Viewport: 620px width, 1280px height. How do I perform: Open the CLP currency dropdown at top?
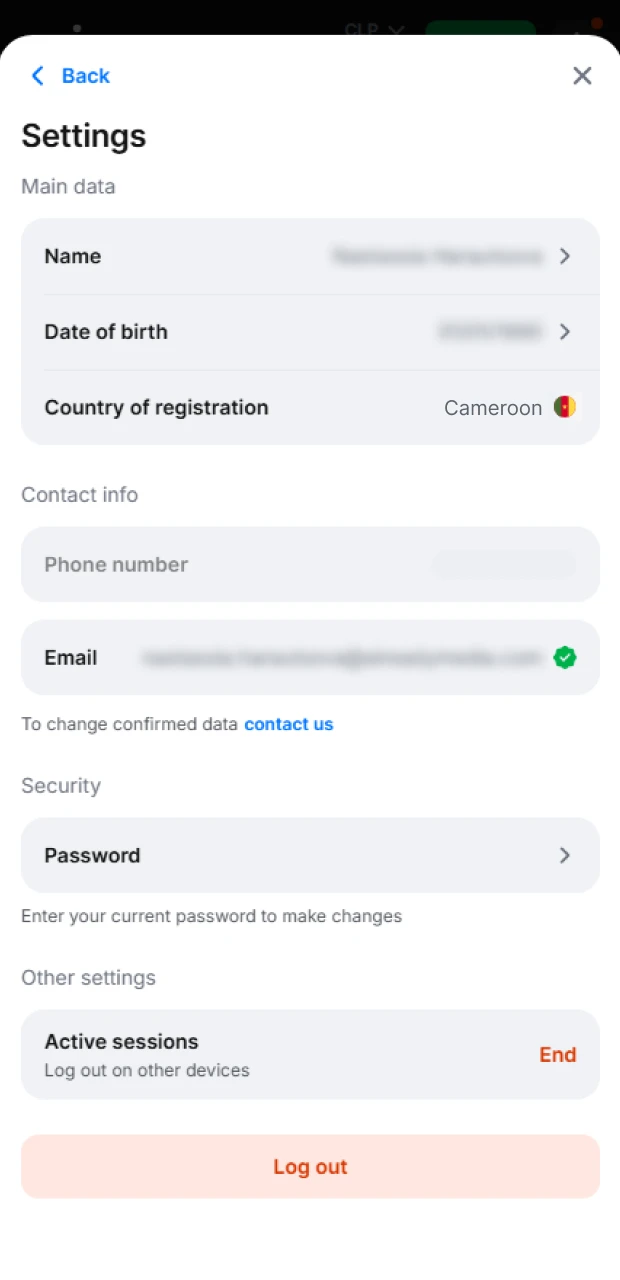(x=374, y=29)
